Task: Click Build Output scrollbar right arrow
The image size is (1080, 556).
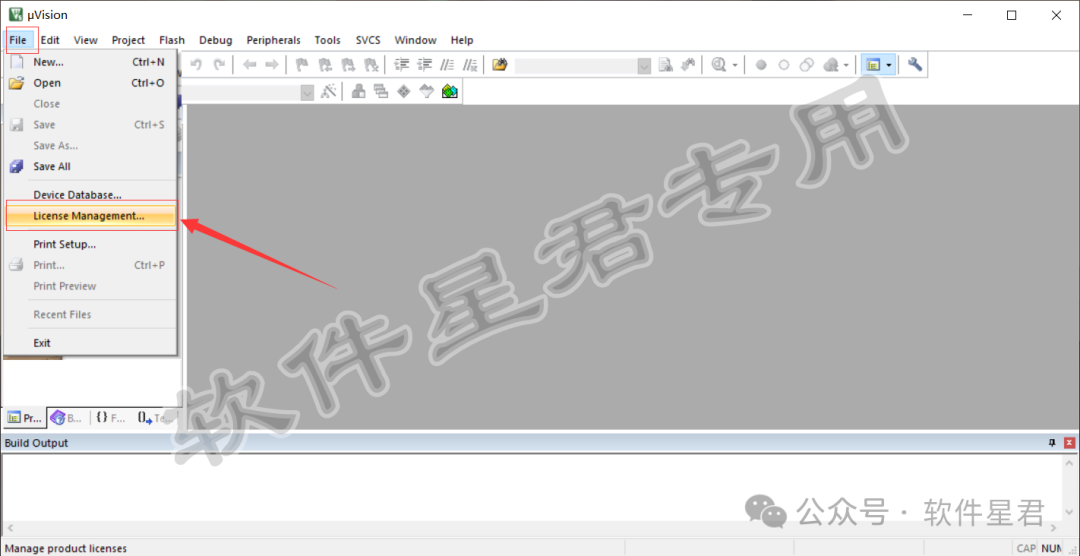Action: (x=1053, y=528)
